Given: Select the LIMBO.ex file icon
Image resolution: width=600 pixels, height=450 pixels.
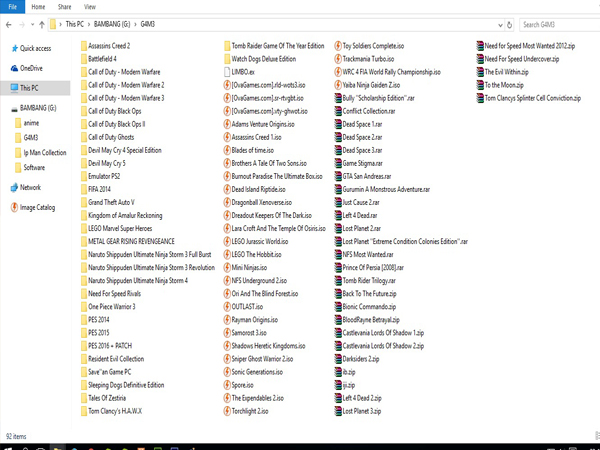Looking at the screenshot, I should (x=227, y=72).
